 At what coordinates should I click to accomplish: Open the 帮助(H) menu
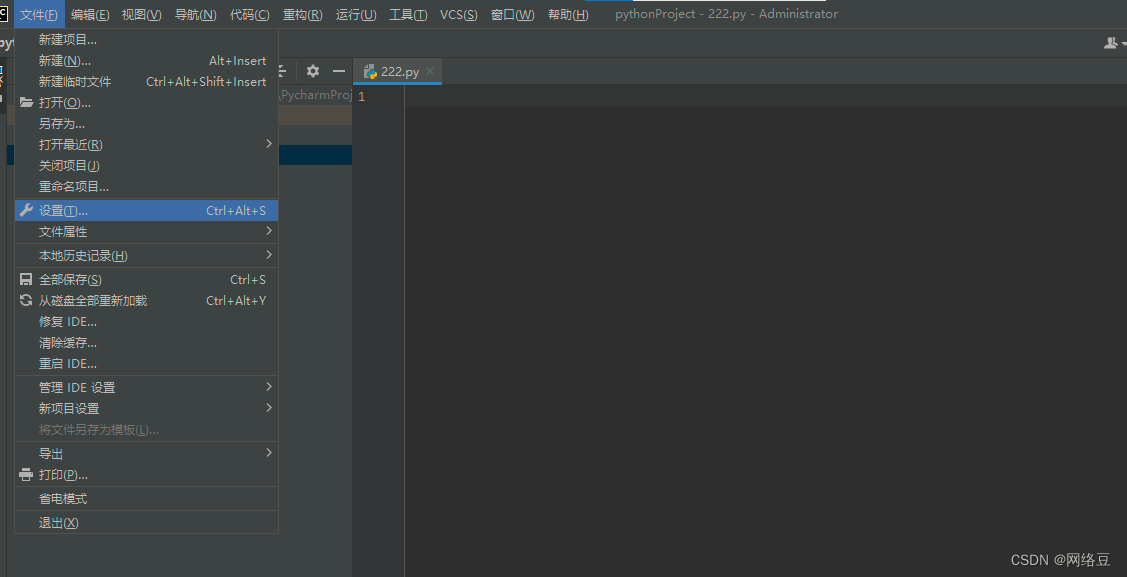click(x=568, y=14)
